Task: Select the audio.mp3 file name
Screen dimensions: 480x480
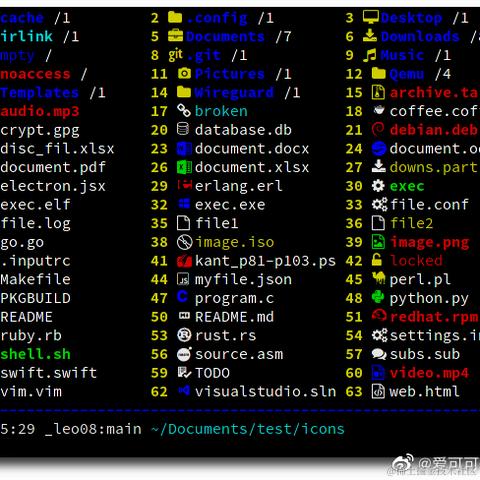Action: (39, 112)
